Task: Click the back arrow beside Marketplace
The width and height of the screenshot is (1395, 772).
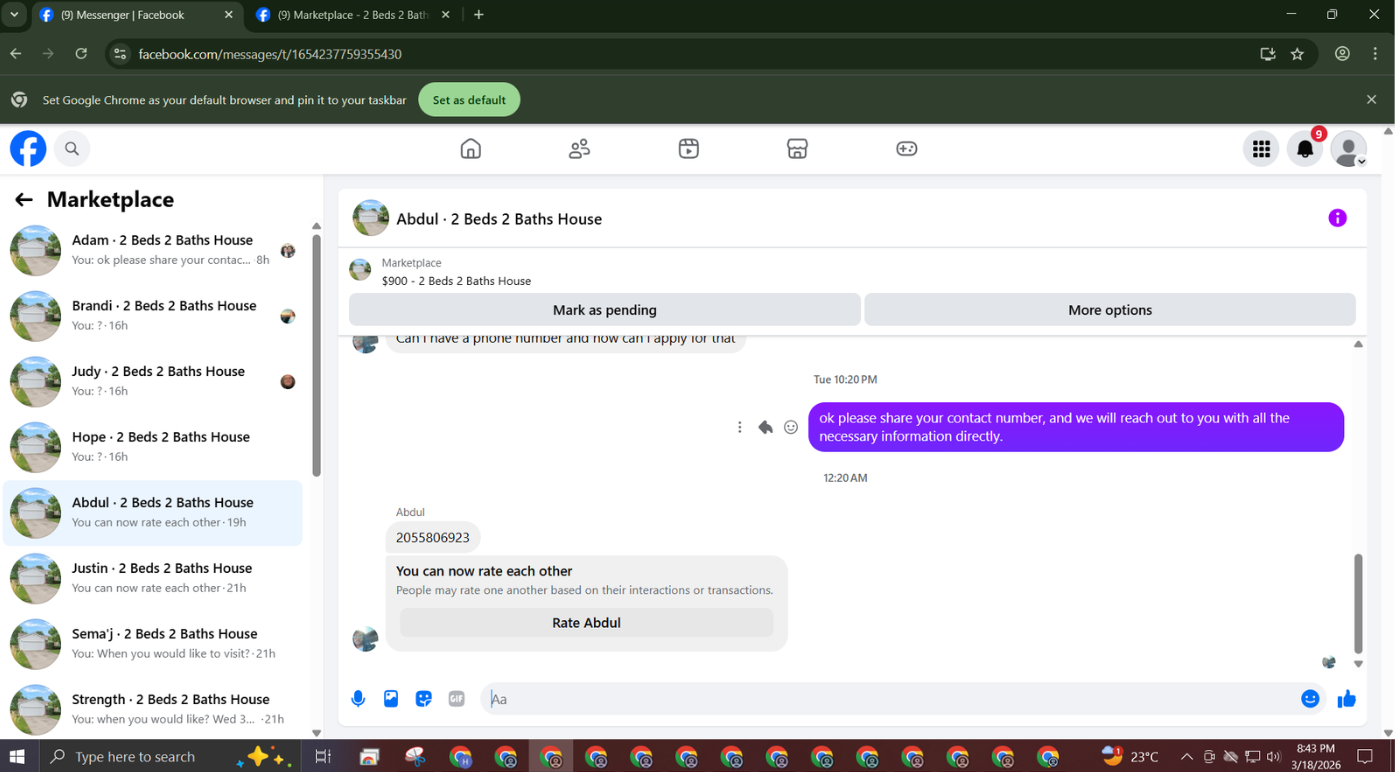Action: (x=24, y=200)
